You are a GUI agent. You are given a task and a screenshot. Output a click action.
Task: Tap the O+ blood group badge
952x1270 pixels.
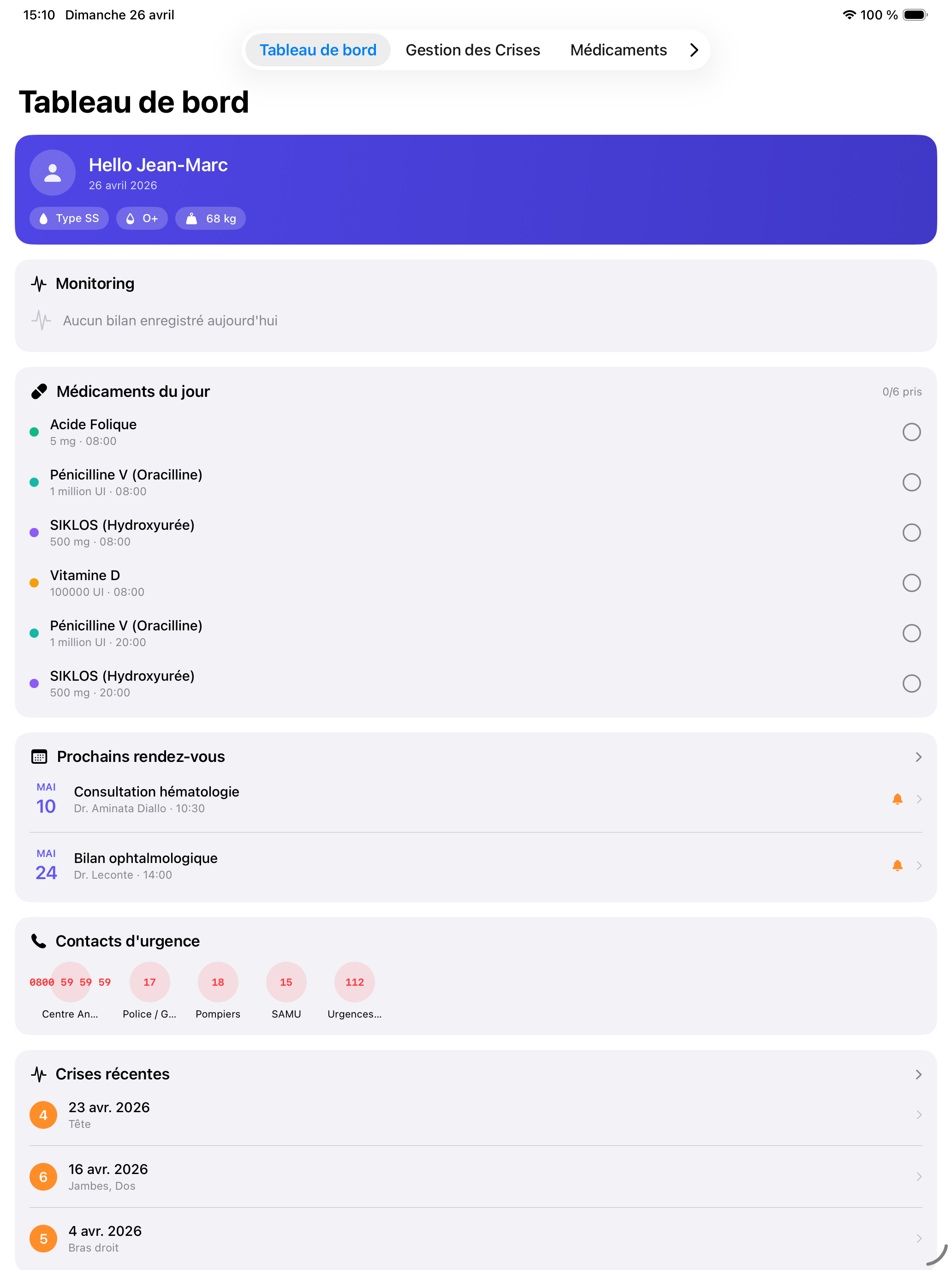click(142, 218)
